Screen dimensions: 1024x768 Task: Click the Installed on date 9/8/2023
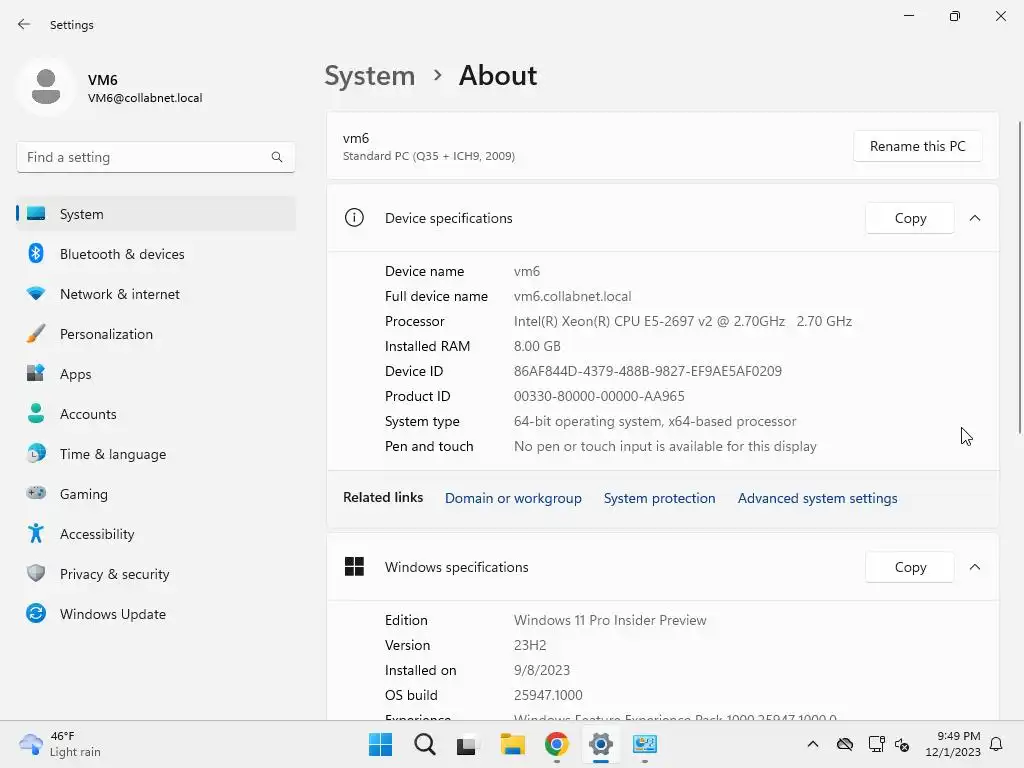[x=542, y=670]
